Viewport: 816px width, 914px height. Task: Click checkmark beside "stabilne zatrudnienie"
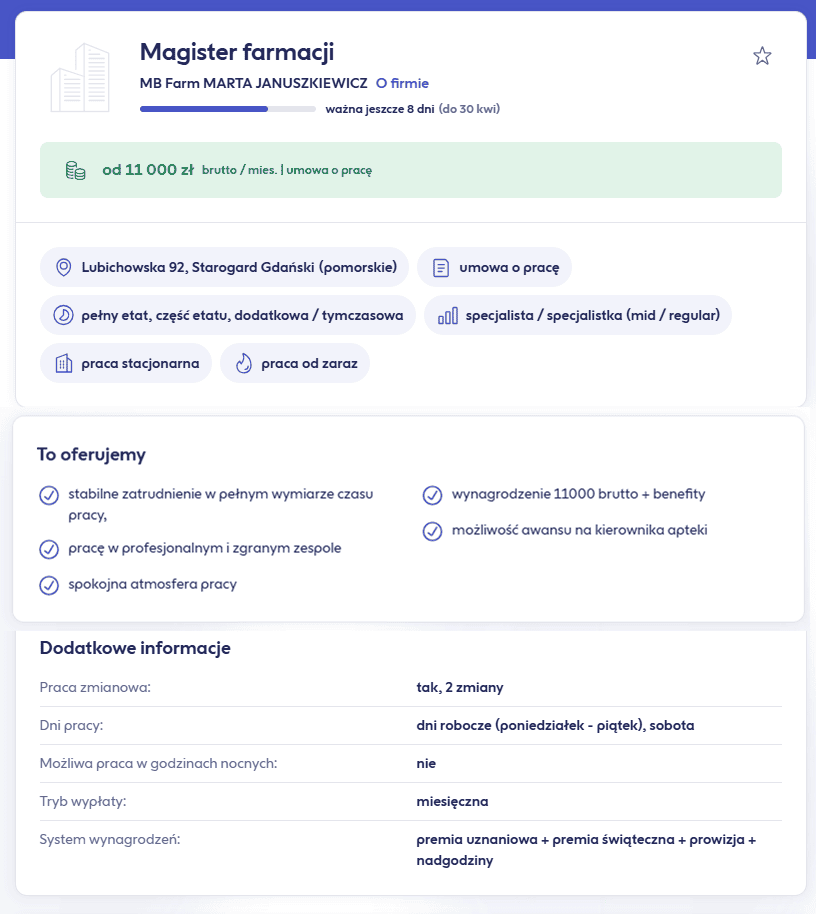point(48,495)
